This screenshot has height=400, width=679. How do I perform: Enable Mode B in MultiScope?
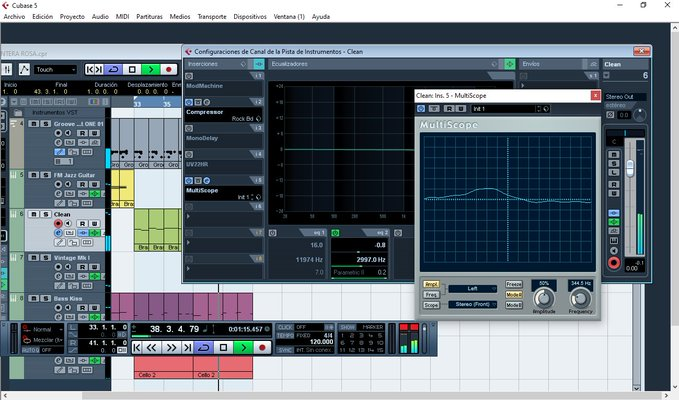(514, 305)
